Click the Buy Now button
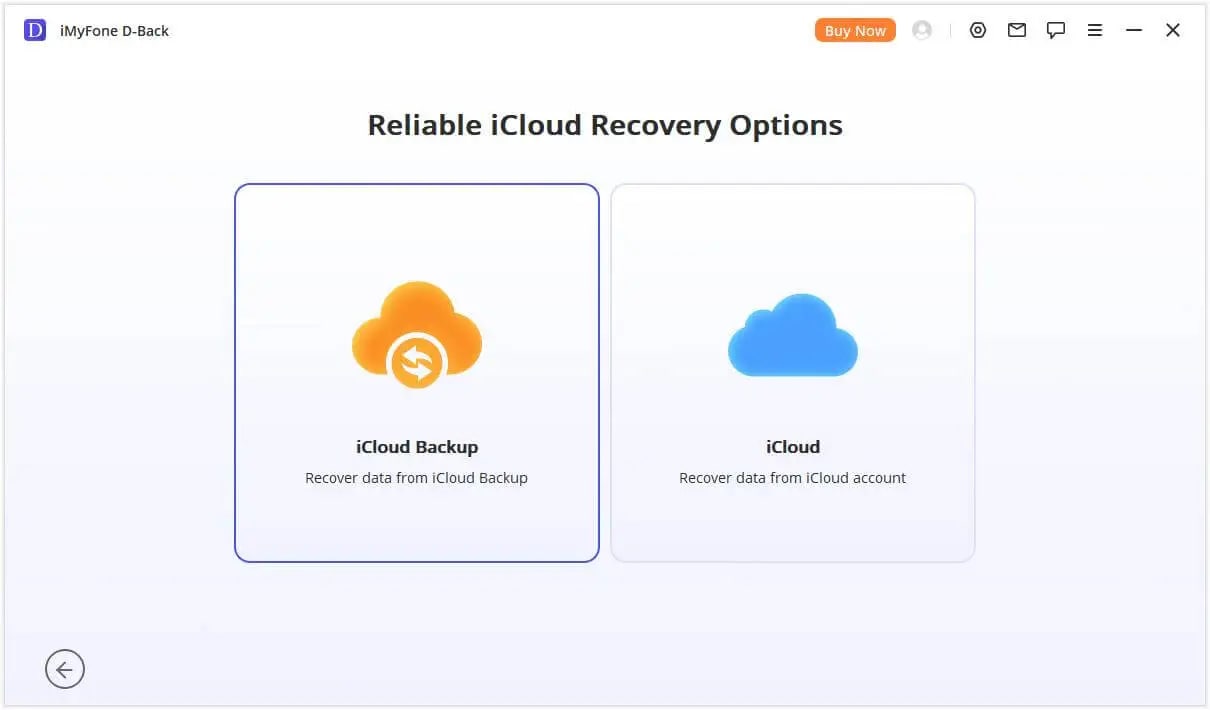Viewport: 1210px width, 710px height. pyautogui.click(x=854, y=30)
